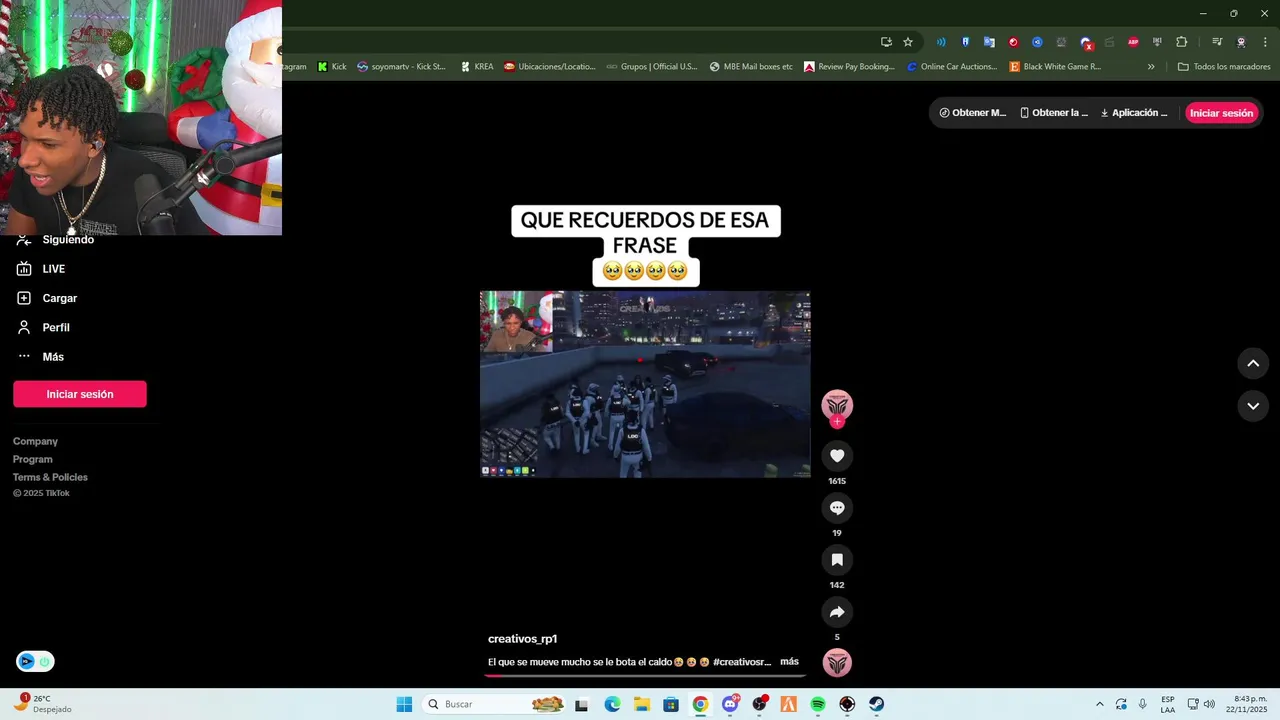Image resolution: width=1280 pixels, height=720 pixels.
Task: Open Chrome profile avatar
Action: [x=1241, y=42]
